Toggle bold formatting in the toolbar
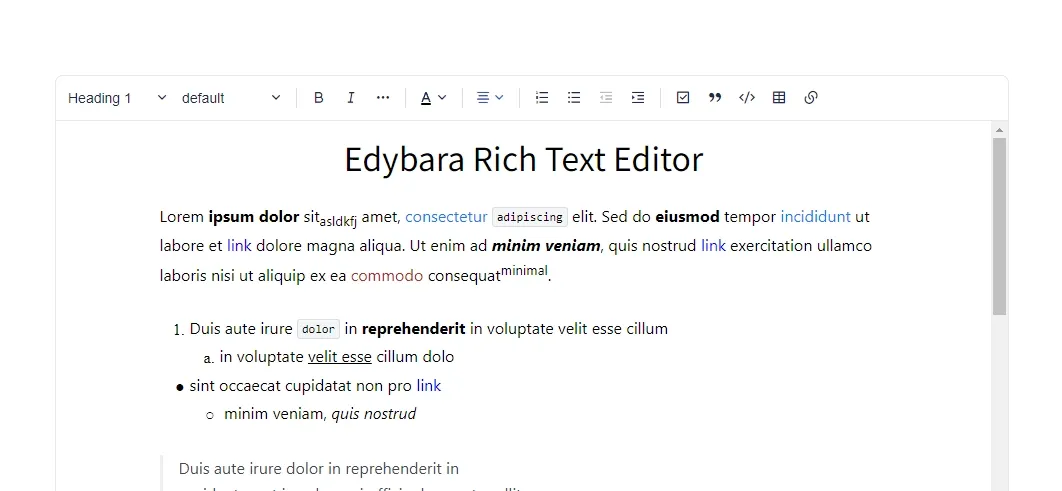This screenshot has width=1062, height=491. click(x=319, y=98)
